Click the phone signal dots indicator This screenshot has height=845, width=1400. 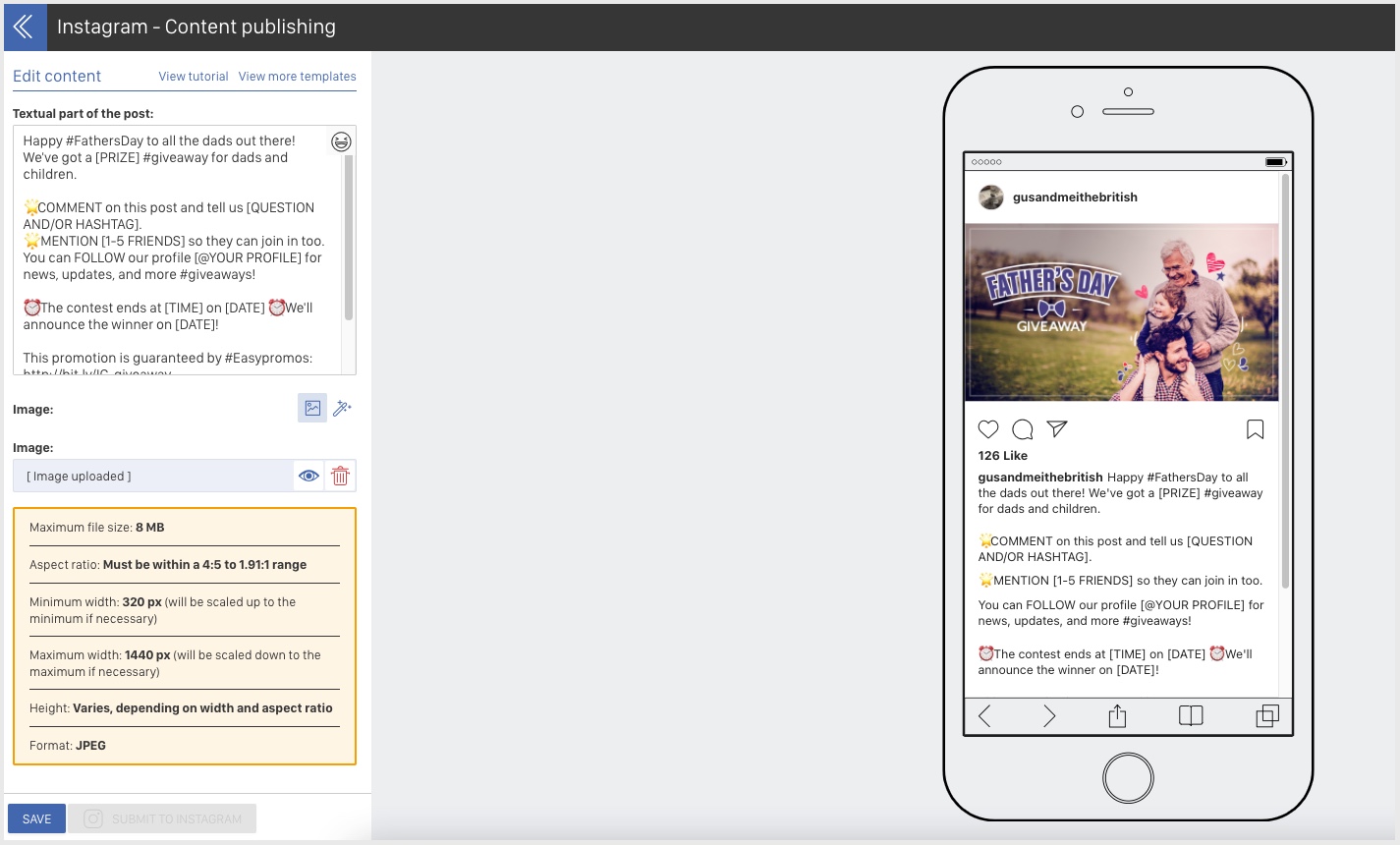986,162
